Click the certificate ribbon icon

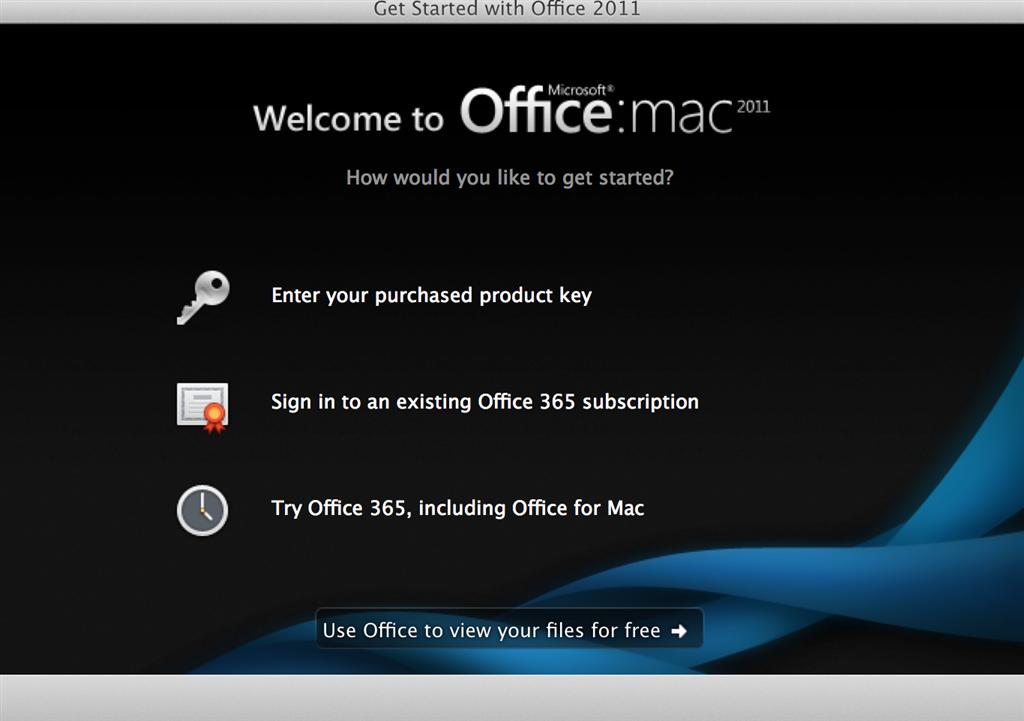[202, 407]
